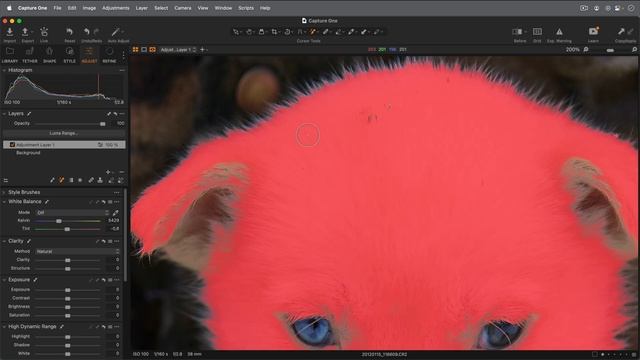Collapse the Layers panel
The width and height of the screenshot is (640, 360).
pyautogui.click(x=4, y=113)
